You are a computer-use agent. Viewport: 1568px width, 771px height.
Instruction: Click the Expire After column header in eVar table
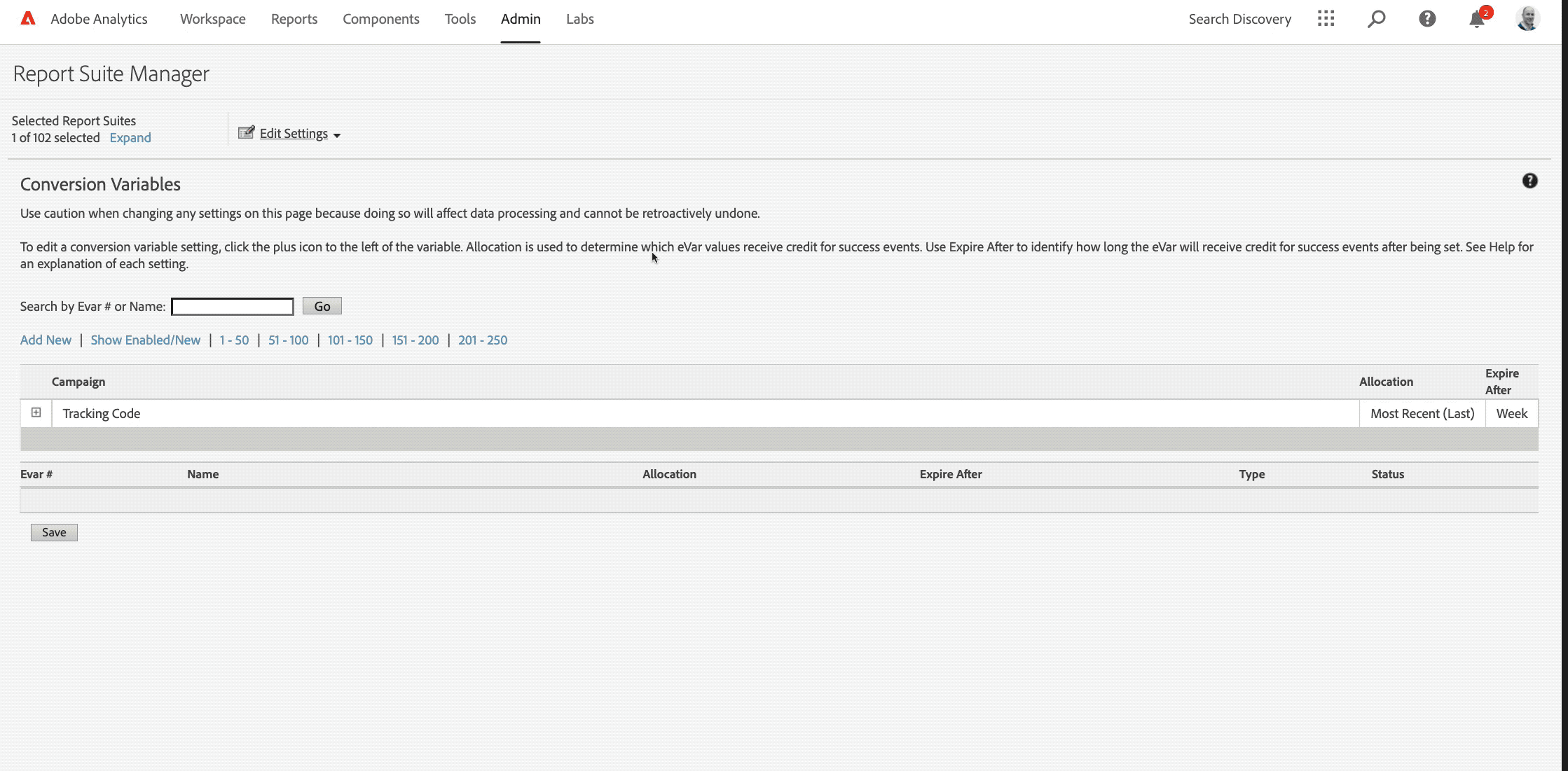click(951, 474)
